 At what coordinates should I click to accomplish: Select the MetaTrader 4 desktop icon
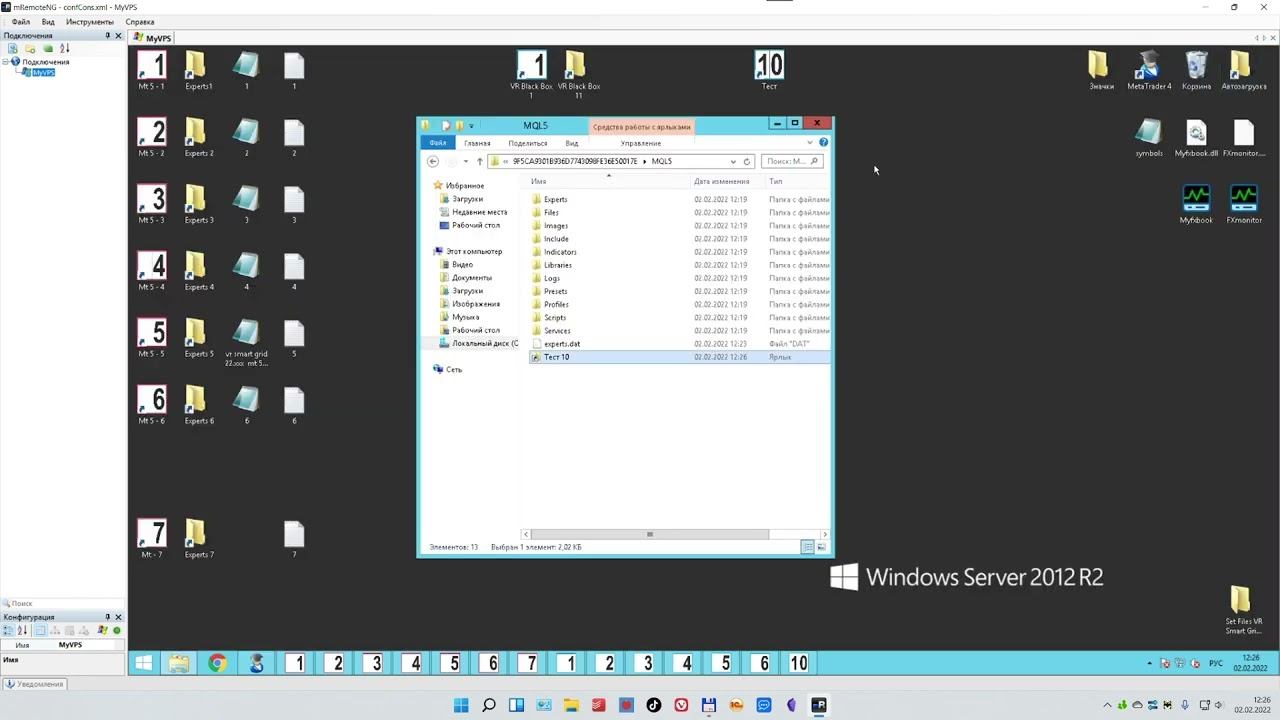pyautogui.click(x=1149, y=70)
